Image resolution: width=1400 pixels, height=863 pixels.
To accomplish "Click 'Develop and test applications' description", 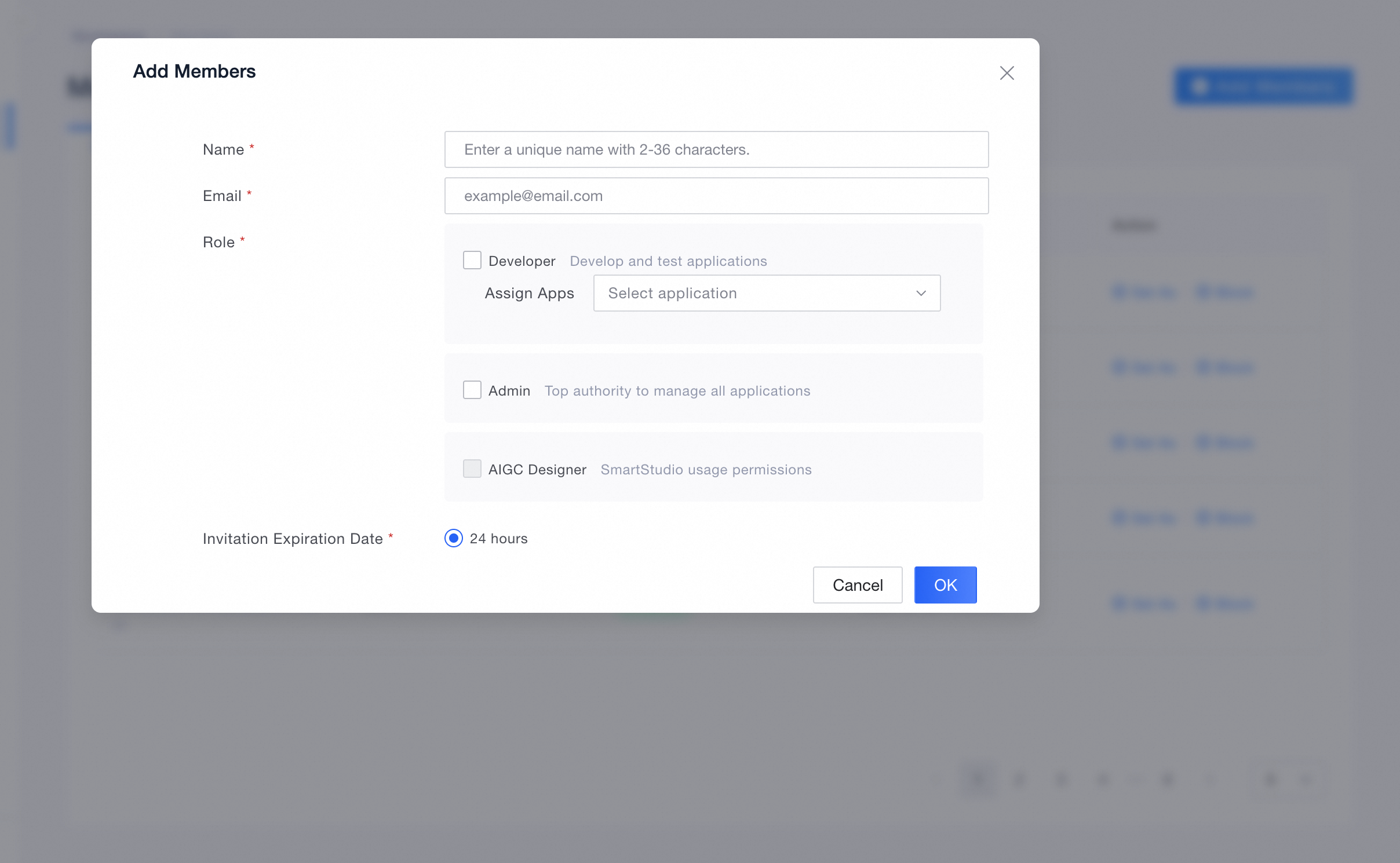I will click(x=668, y=261).
